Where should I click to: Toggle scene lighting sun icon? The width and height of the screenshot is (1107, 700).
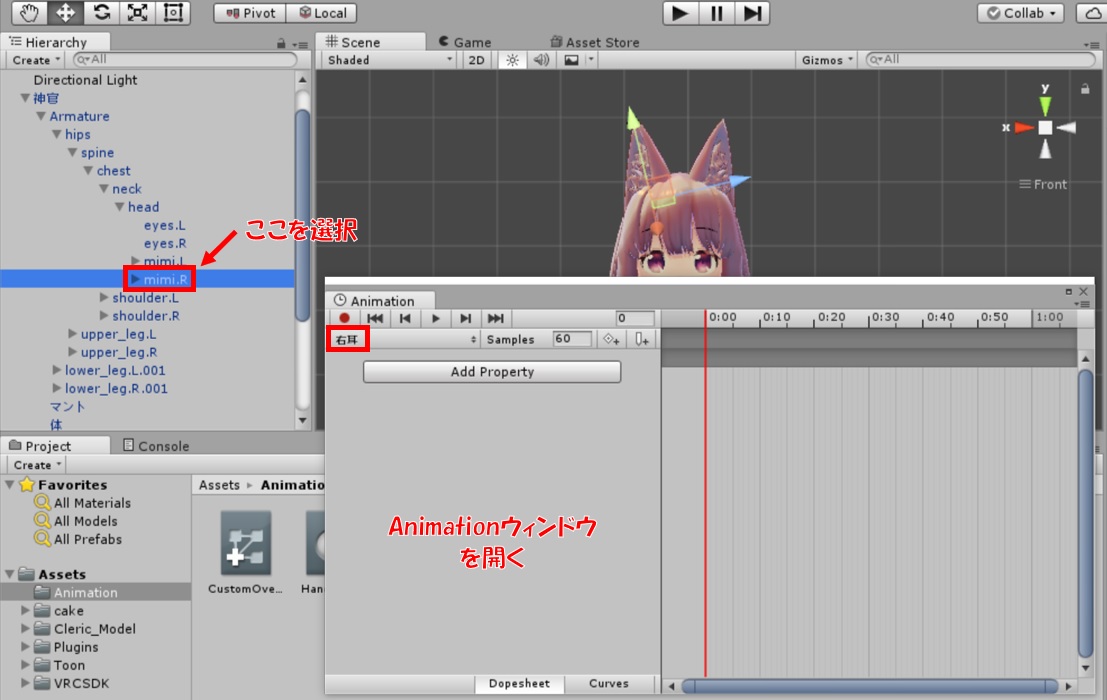pos(512,60)
